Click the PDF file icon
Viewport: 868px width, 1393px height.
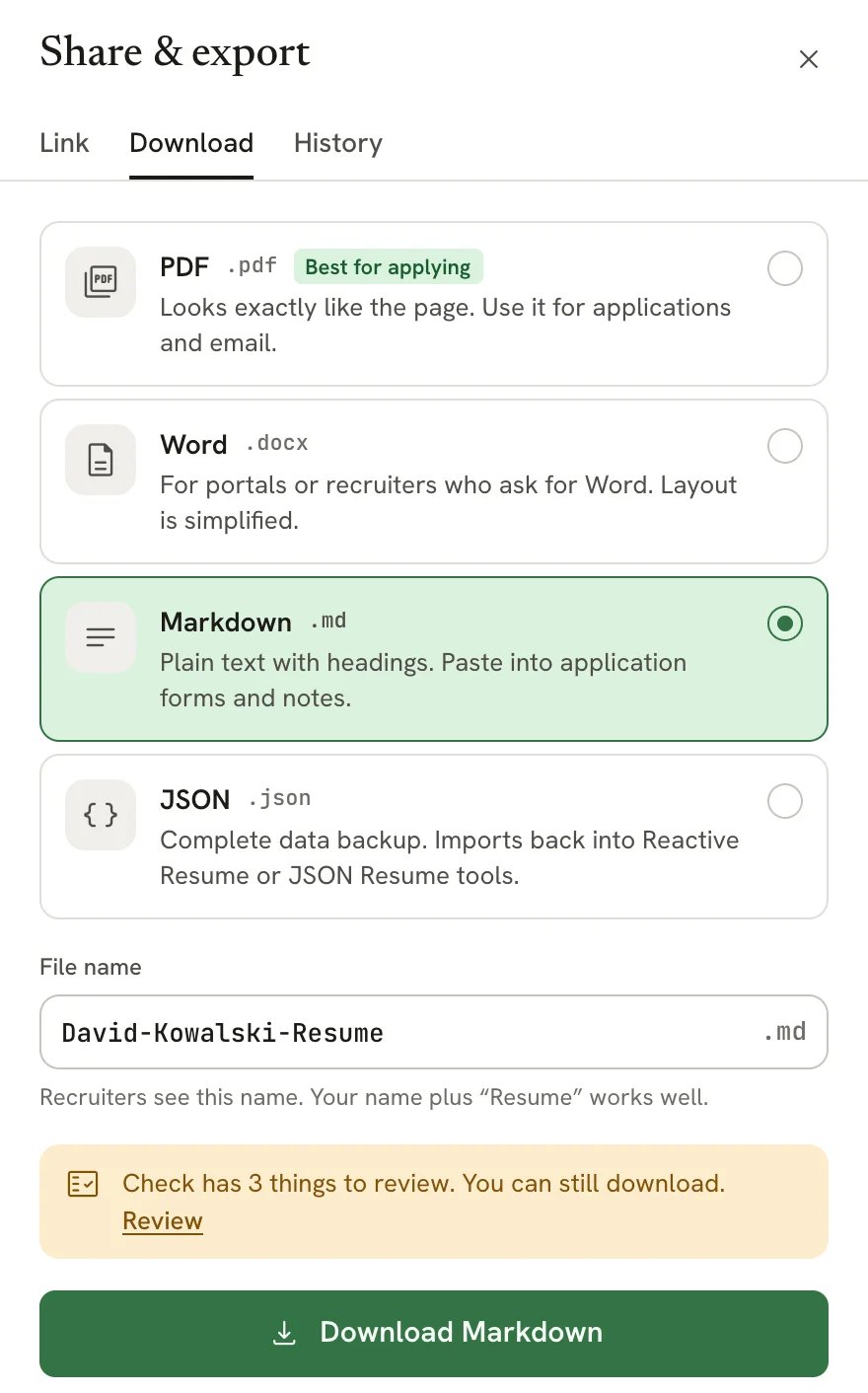point(101,282)
